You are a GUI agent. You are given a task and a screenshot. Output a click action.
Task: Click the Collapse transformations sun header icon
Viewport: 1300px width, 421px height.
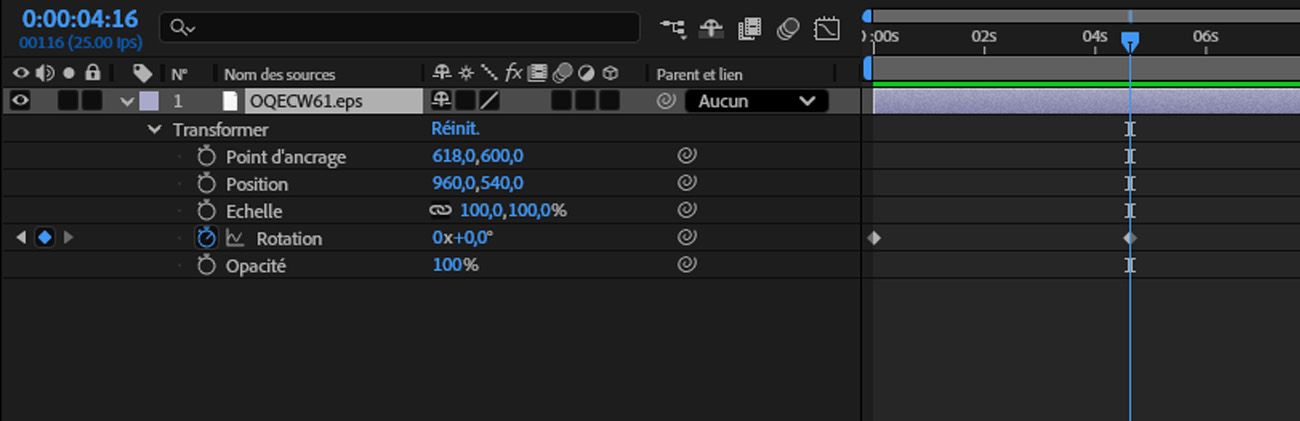pos(465,73)
